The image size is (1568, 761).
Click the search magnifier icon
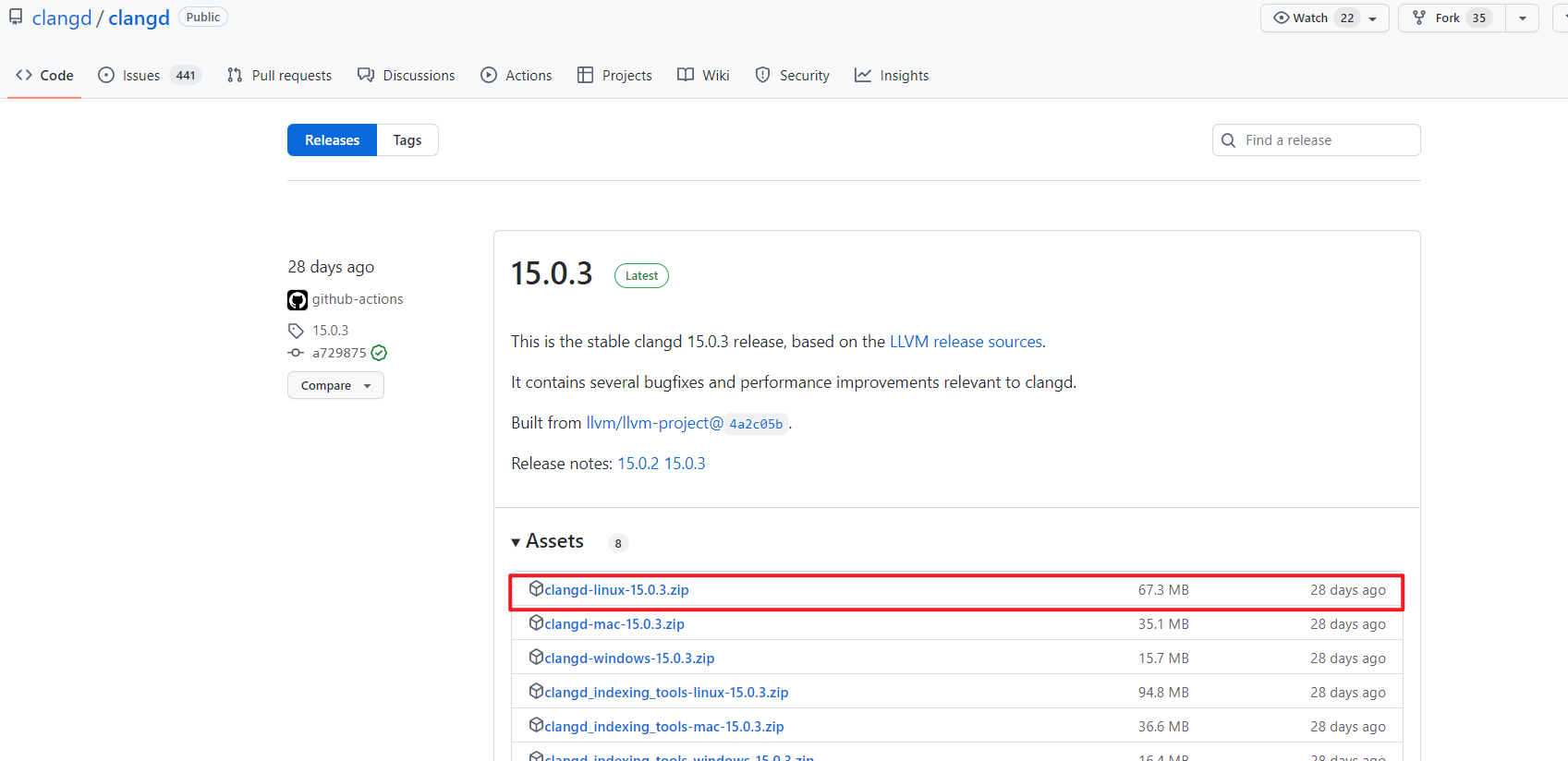[1229, 140]
